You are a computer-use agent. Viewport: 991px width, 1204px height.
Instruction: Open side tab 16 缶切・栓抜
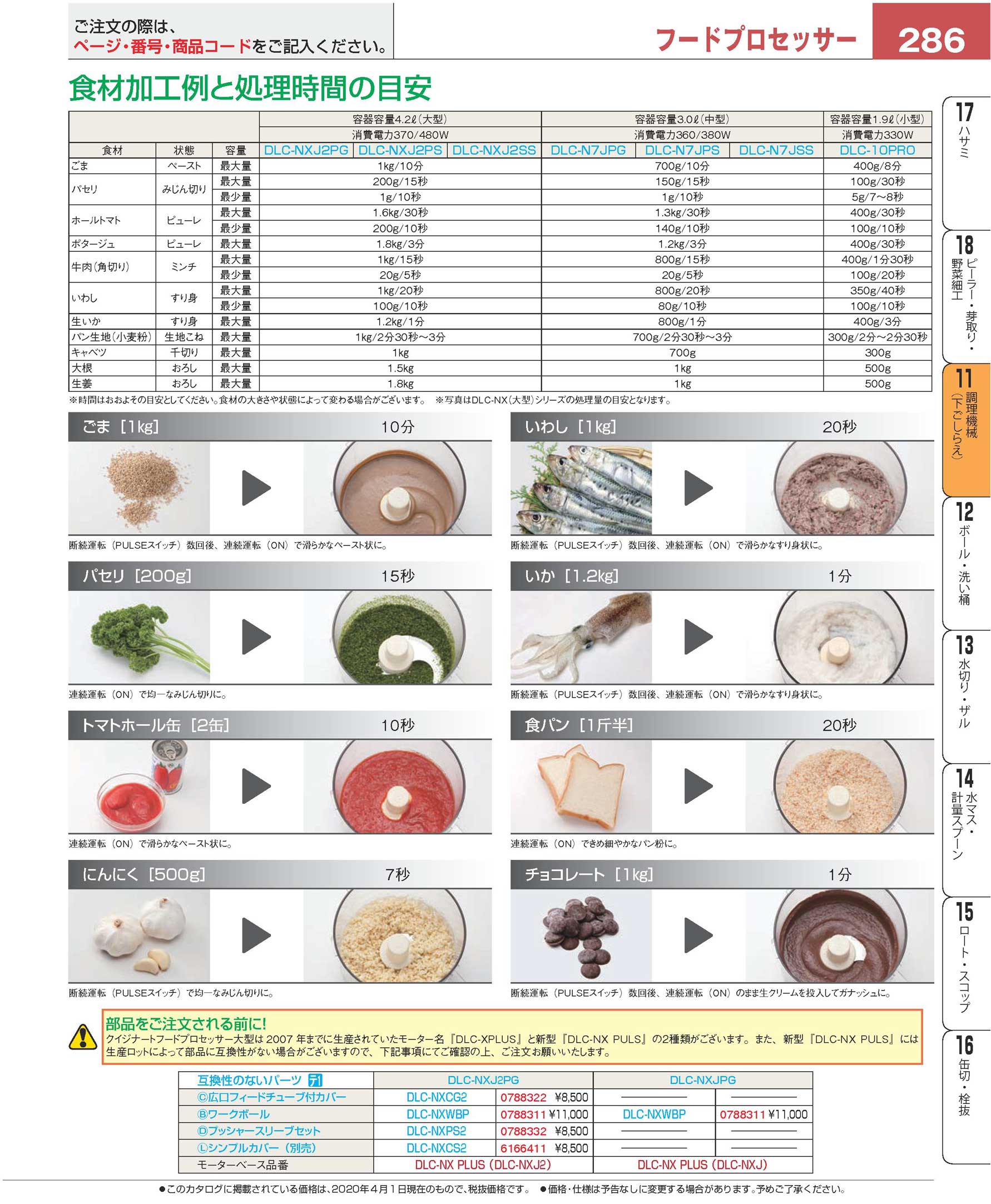tap(965, 1096)
